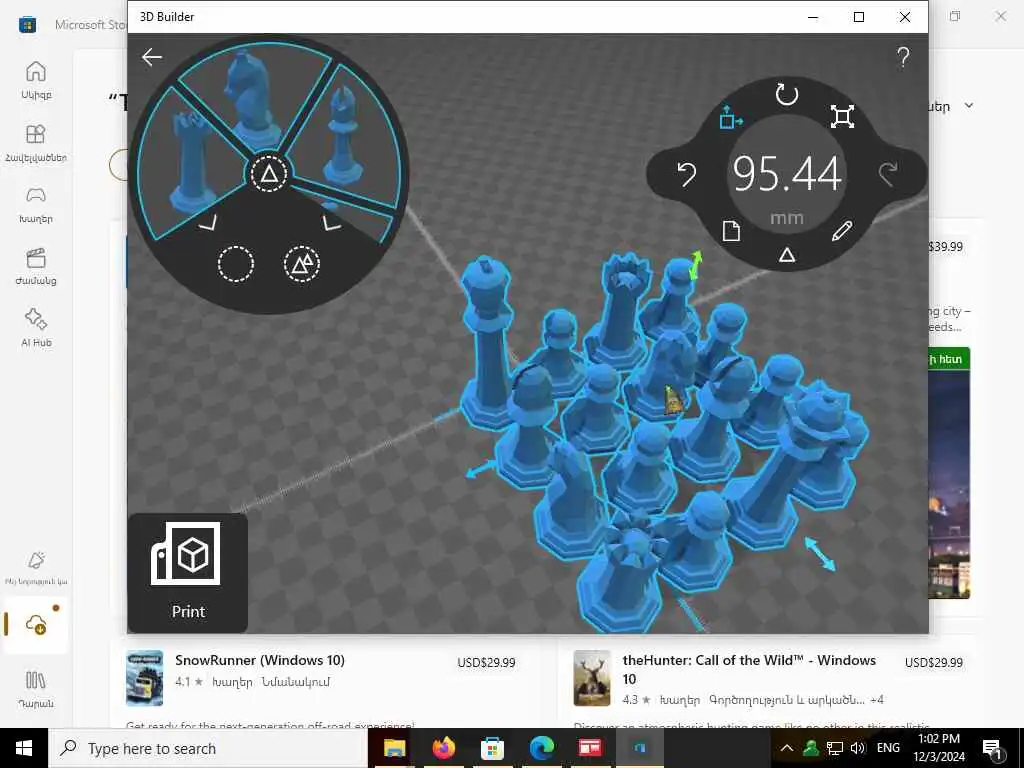Open the notification center icon
The image size is (1024, 768).
click(992, 749)
